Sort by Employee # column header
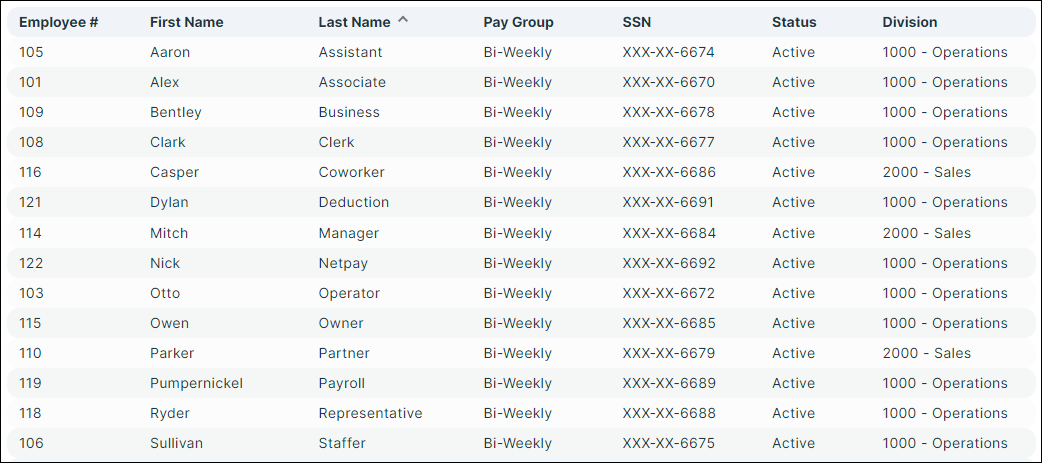This screenshot has height=463, width=1042. pyautogui.click(x=58, y=22)
